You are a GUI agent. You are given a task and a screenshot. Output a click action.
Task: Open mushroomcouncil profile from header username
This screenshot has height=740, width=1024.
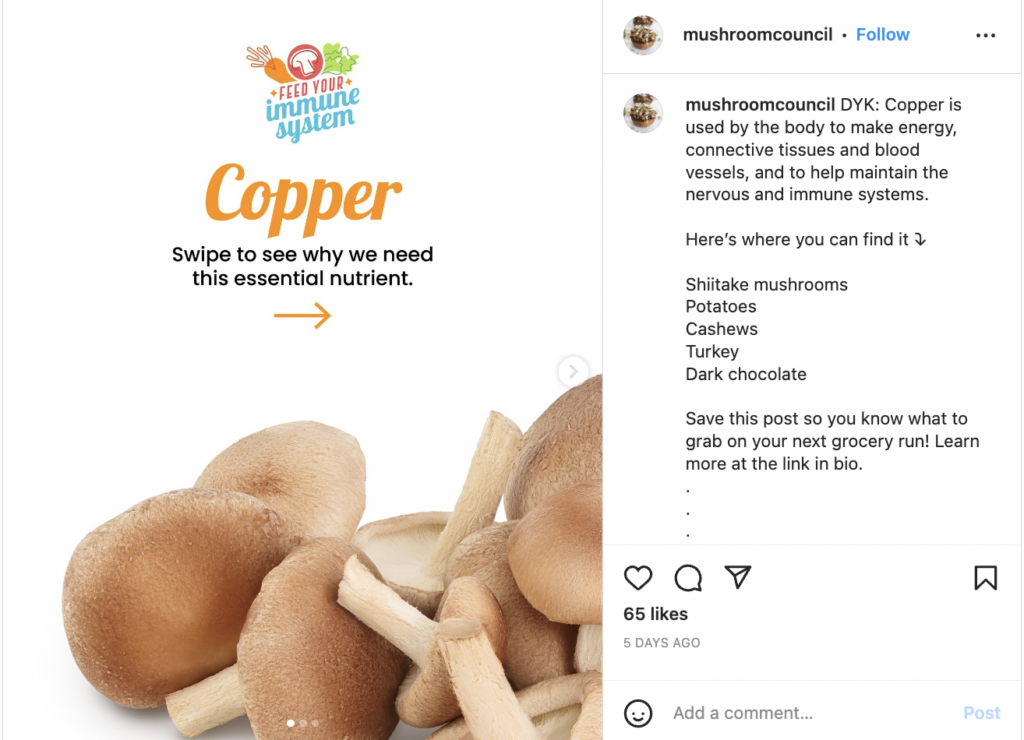point(758,35)
